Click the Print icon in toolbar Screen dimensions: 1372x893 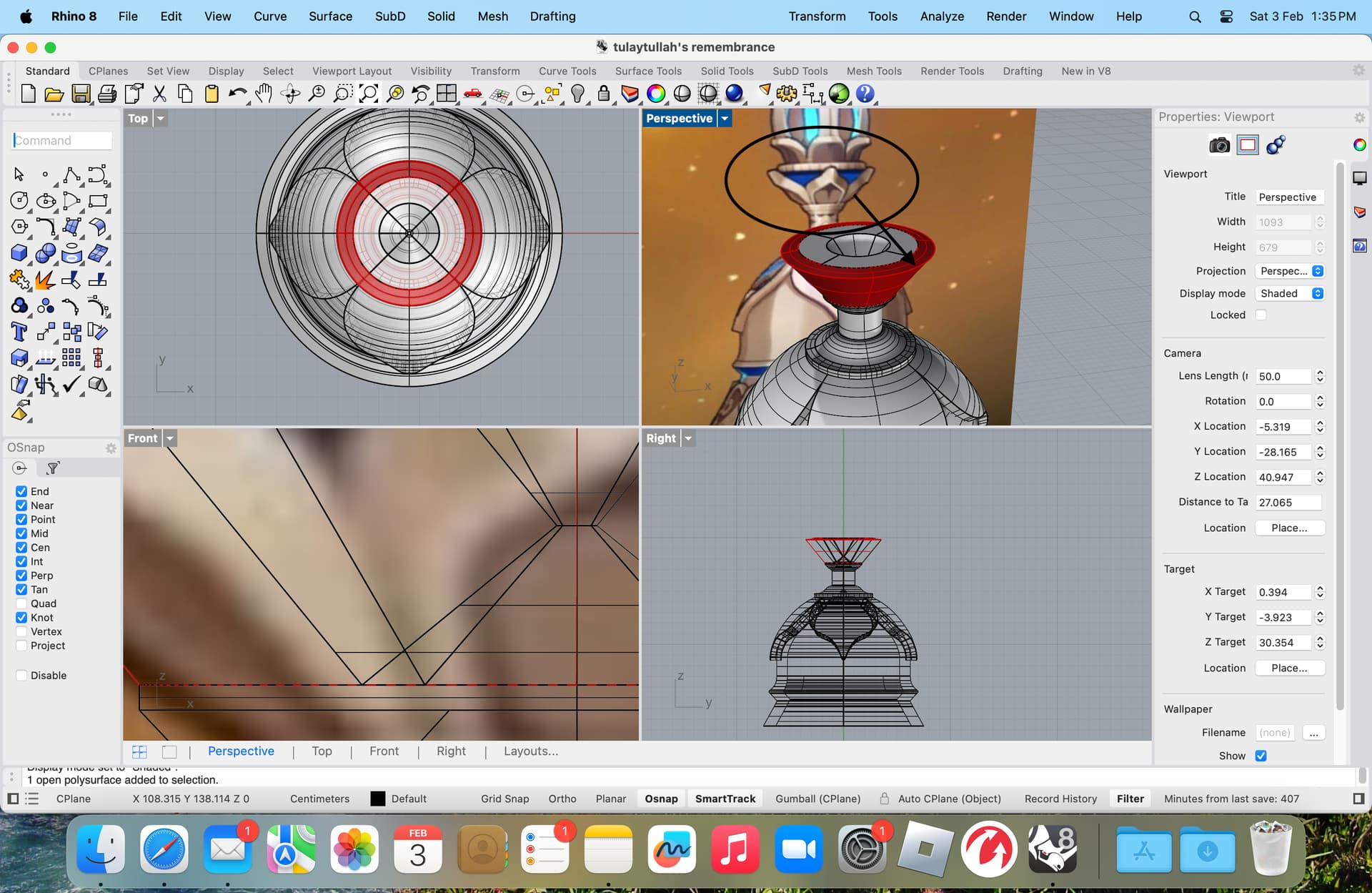107,94
